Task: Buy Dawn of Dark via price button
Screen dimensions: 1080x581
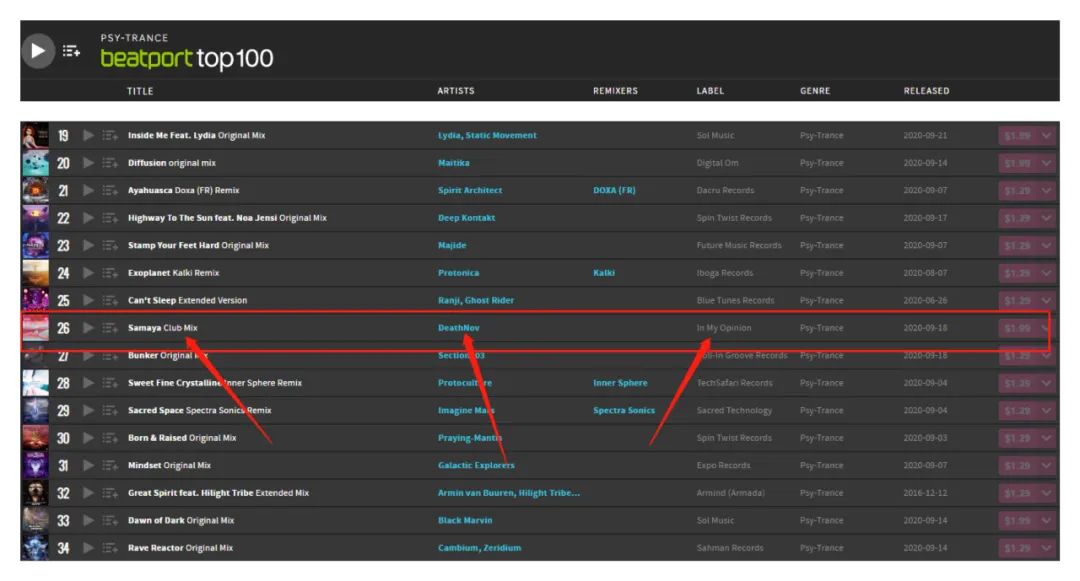Action: (1018, 521)
